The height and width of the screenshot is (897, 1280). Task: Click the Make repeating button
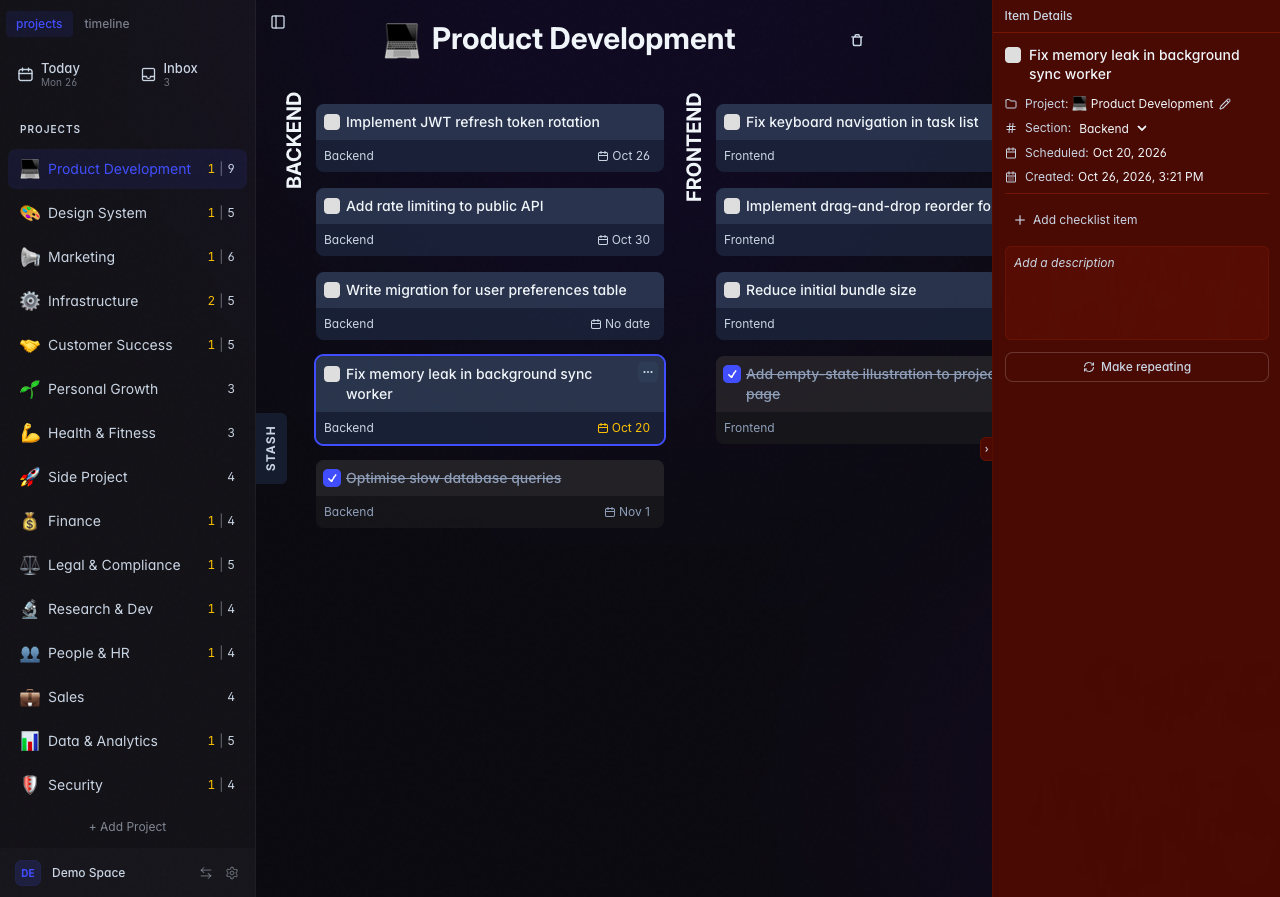(1137, 367)
